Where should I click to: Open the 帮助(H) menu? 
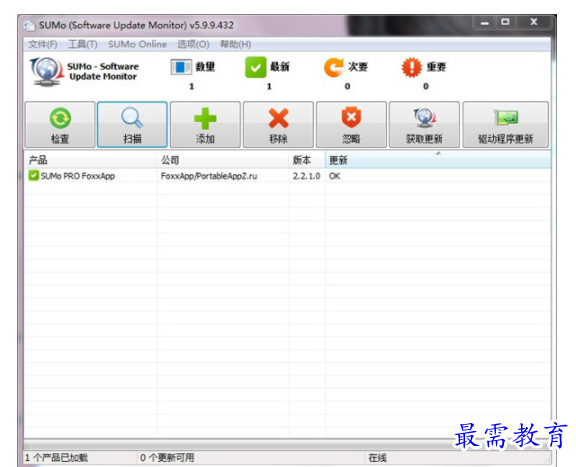pos(235,44)
